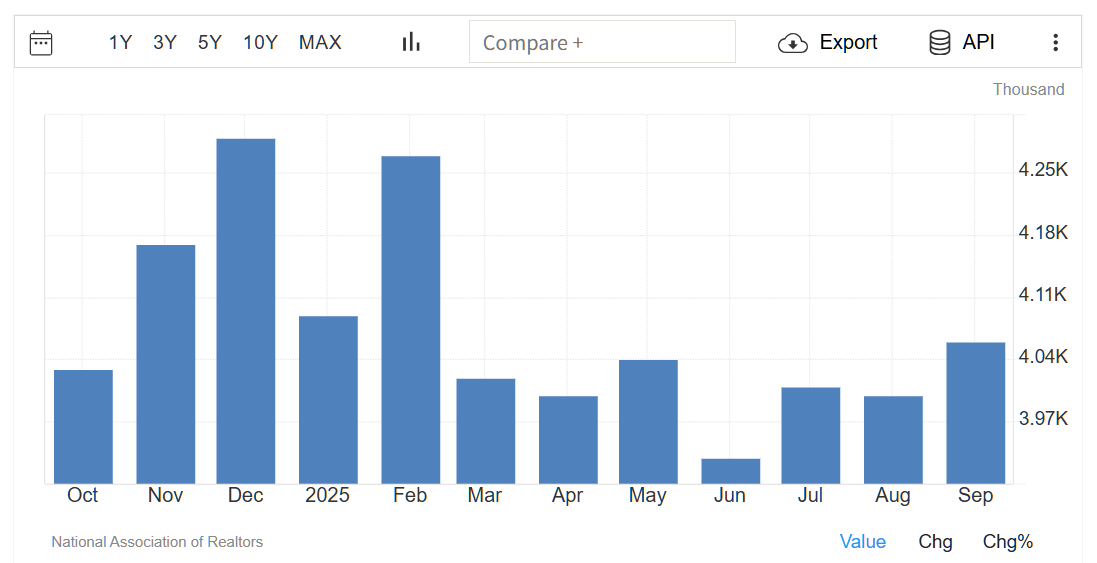Select the 3Y time range
This screenshot has height=563, width=1097.
tap(165, 42)
